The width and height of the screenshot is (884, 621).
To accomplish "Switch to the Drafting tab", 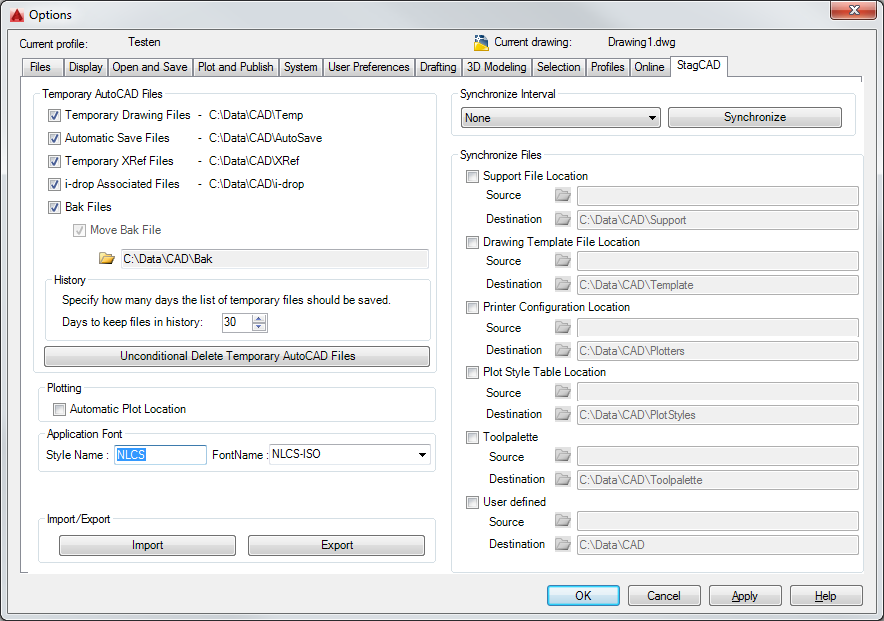I will [438, 67].
